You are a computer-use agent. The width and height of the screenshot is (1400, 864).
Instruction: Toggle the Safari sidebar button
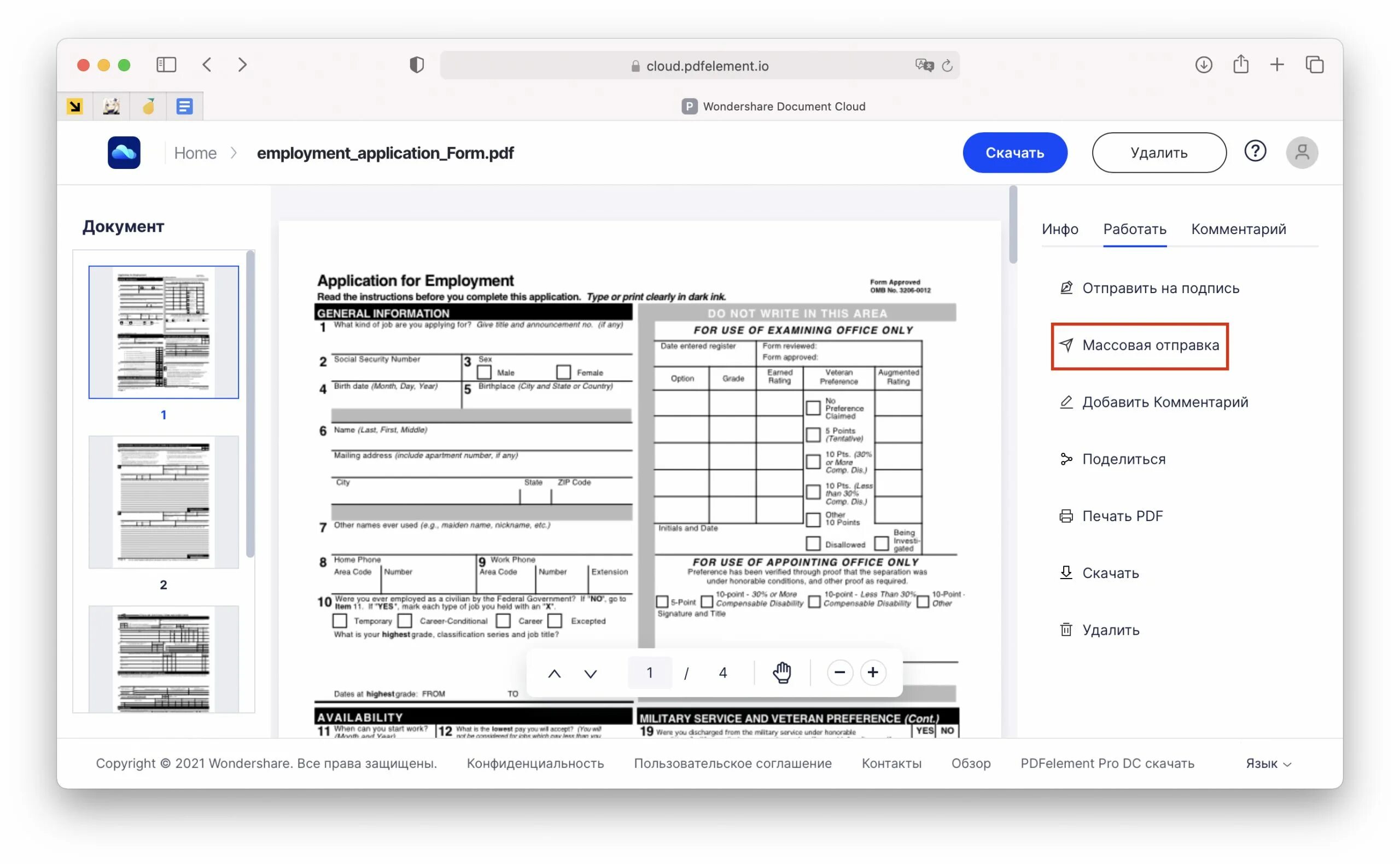pyautogui.click(x=166, y=65)
